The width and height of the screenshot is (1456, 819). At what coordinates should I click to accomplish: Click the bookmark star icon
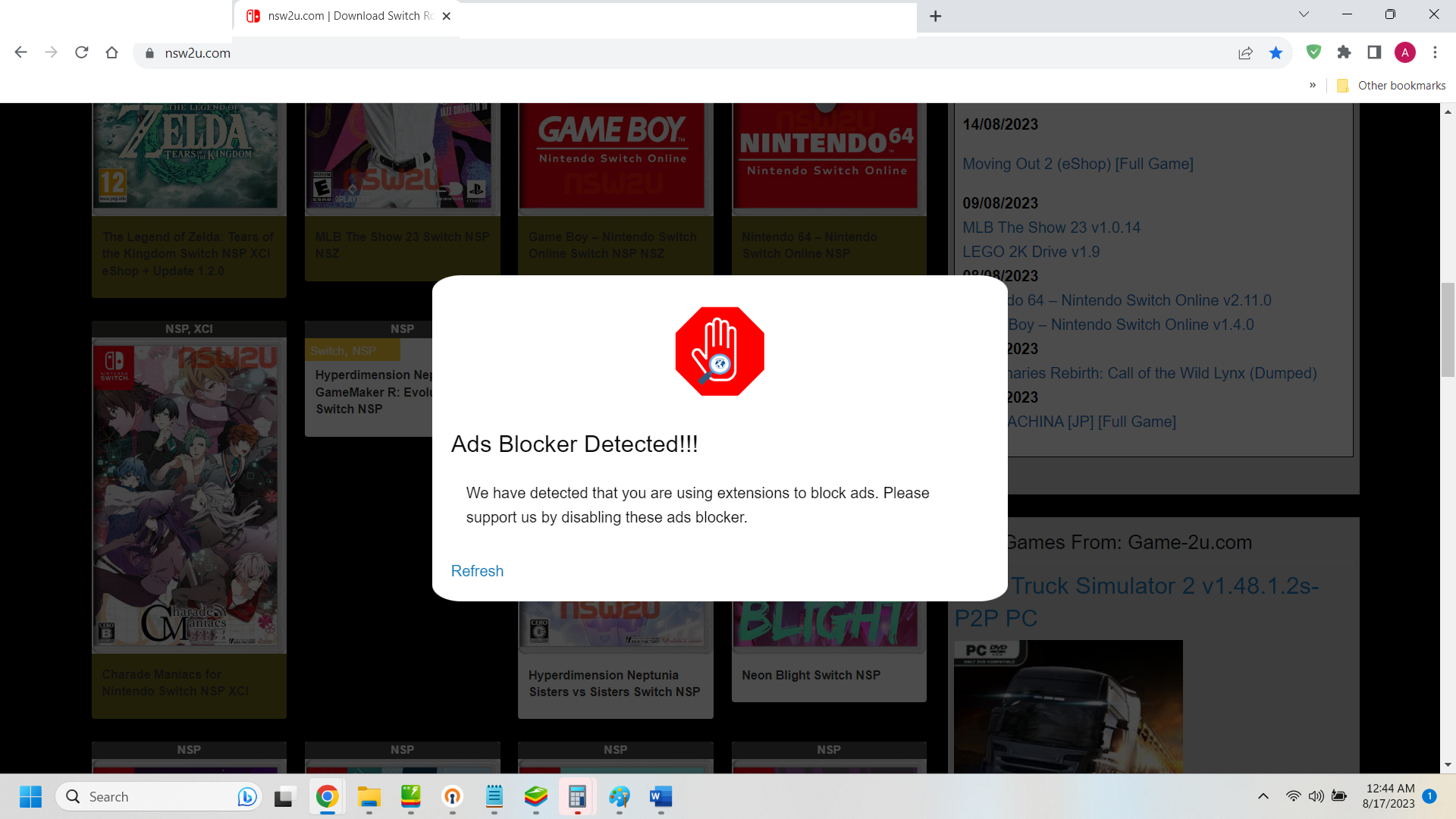tap(1276, 52)
